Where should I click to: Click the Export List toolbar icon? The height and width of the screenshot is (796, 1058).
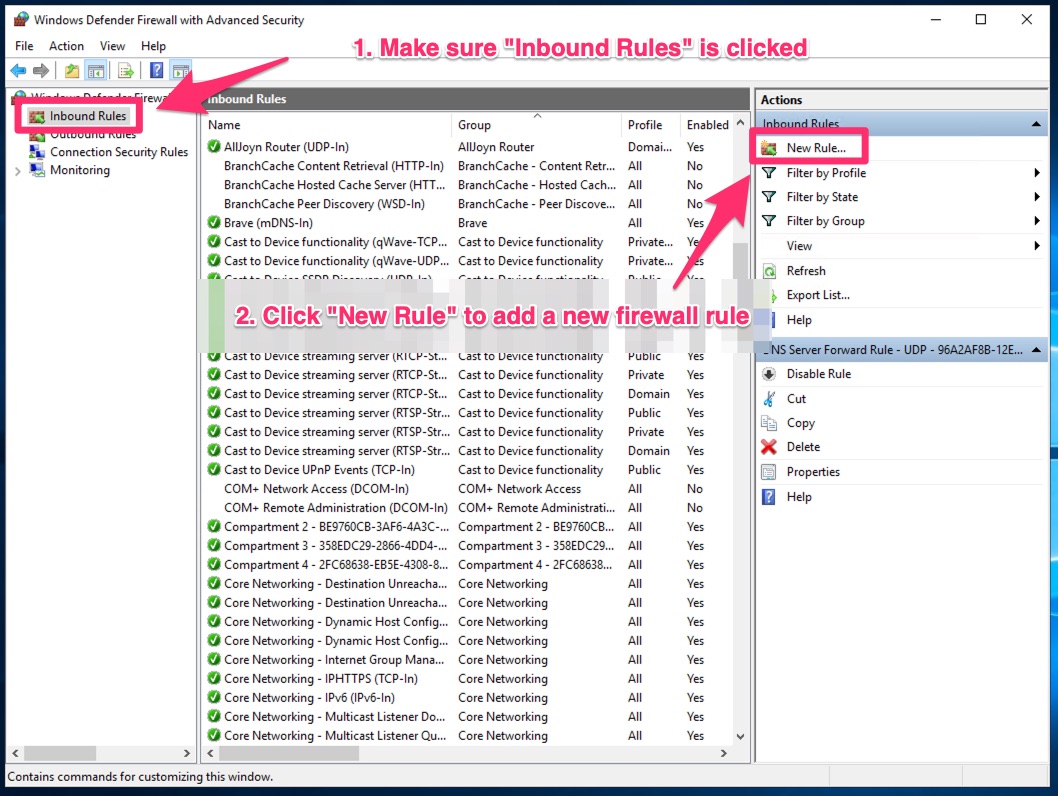click(126, 71)
